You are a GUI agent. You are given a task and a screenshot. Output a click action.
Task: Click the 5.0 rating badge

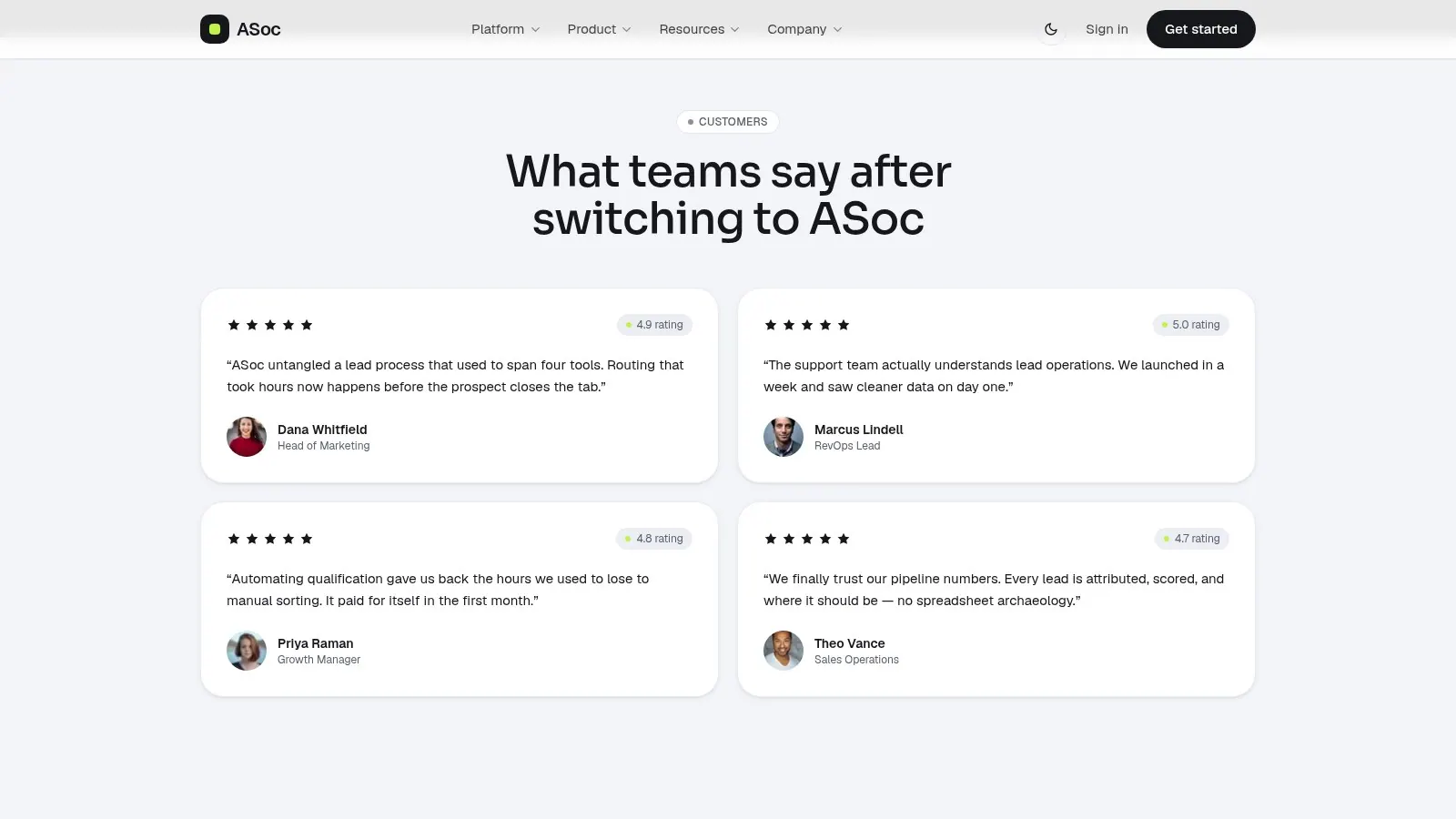1191,325
